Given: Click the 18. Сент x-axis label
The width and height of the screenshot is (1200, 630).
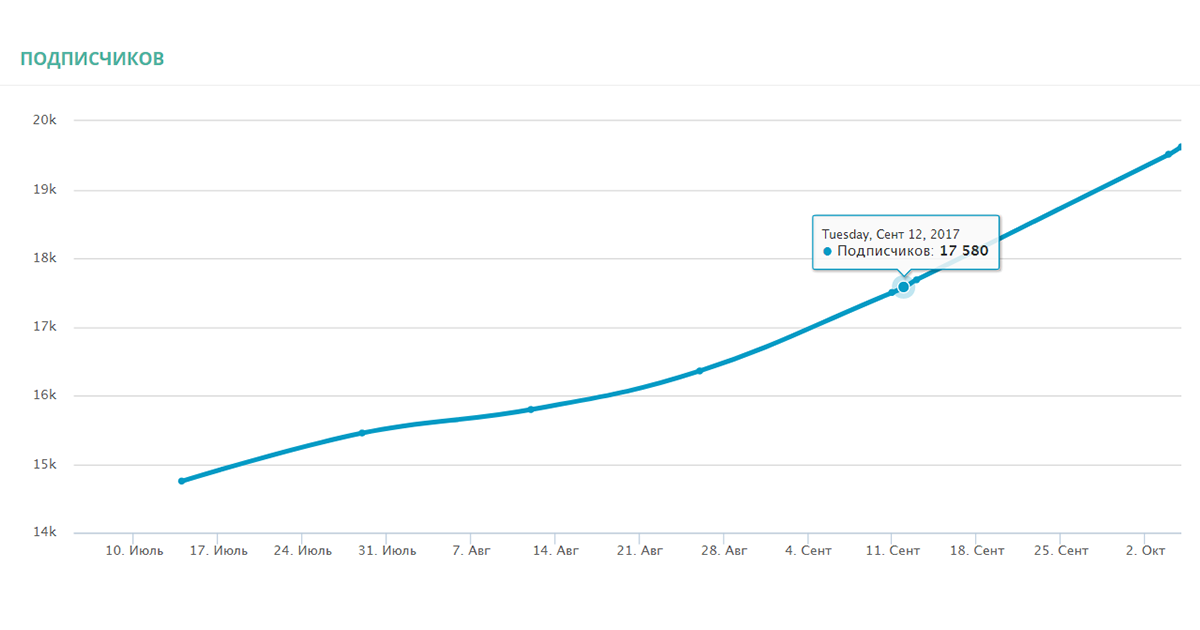Looking at the screenshot, I should coord(976,551).
